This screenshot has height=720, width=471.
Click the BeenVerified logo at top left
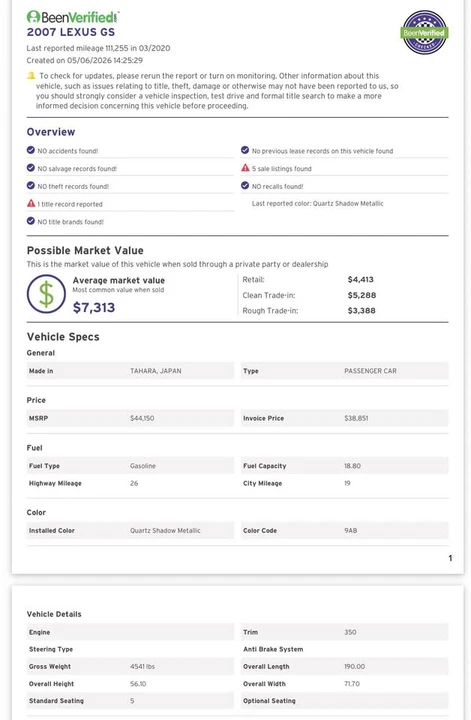pyautogui.click(x=73, y=17)
